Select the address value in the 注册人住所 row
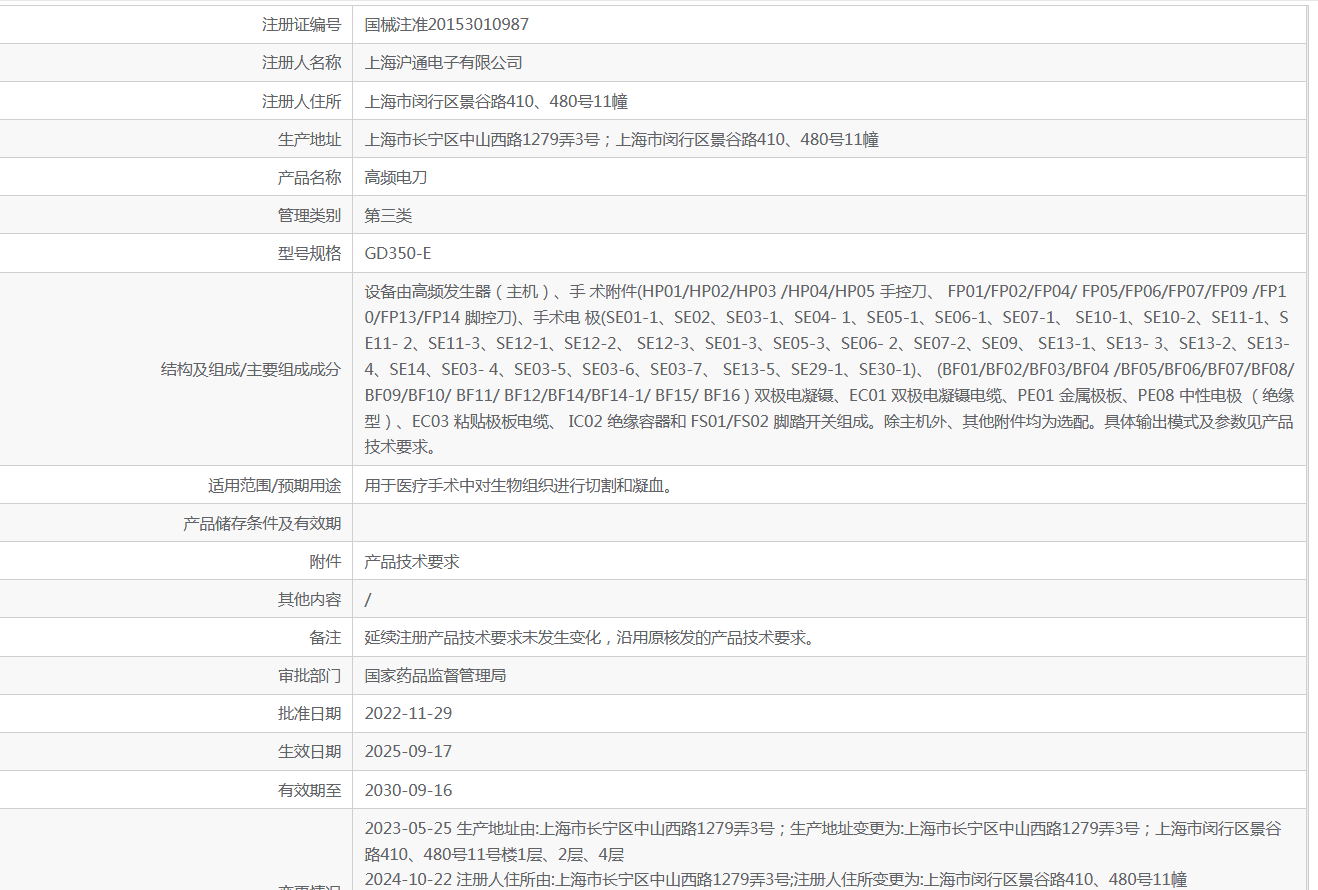The height and width of the screenshot is (890, 1318). 496,101
